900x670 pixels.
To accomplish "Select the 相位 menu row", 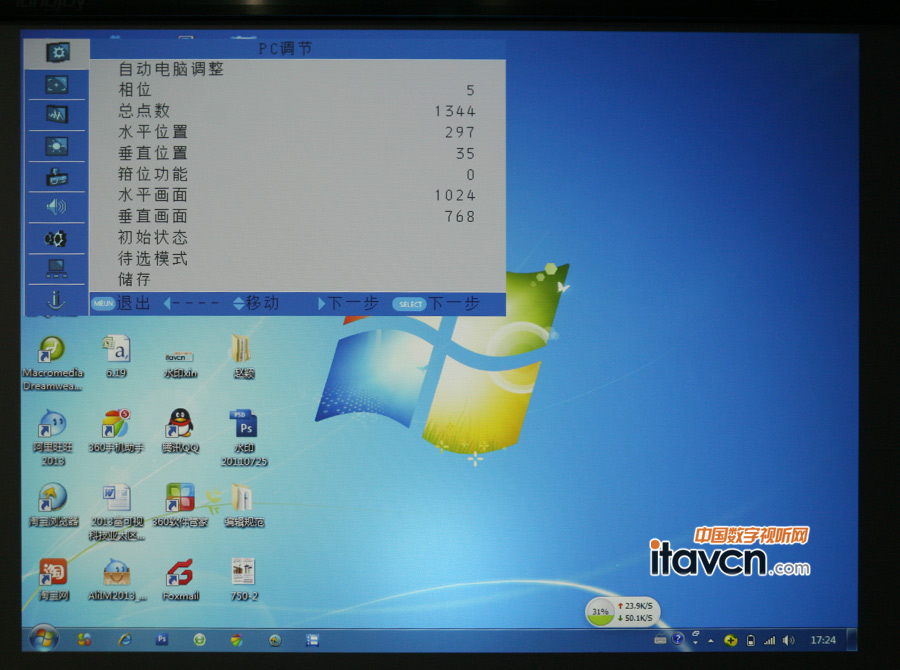I will point(298,90).
